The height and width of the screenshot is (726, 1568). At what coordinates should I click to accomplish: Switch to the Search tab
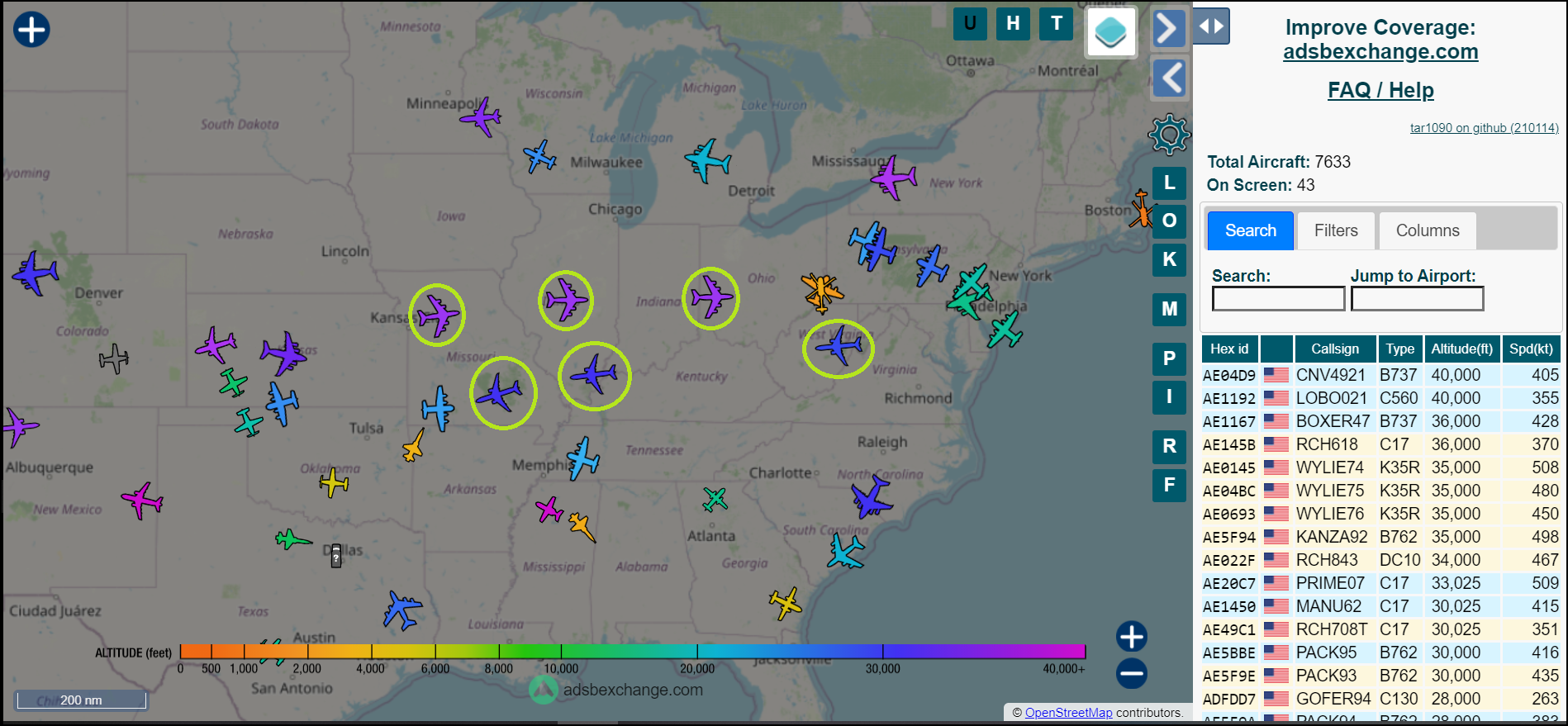tap(1251, 230)
